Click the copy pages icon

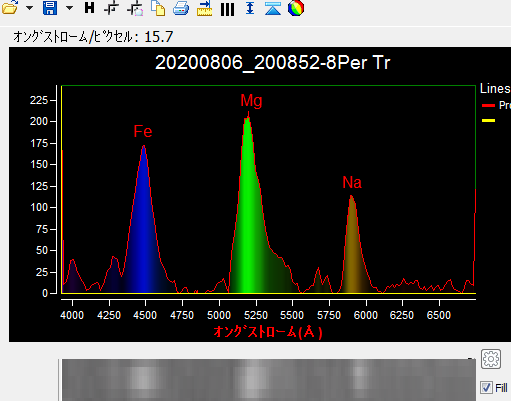click(158, 8)
